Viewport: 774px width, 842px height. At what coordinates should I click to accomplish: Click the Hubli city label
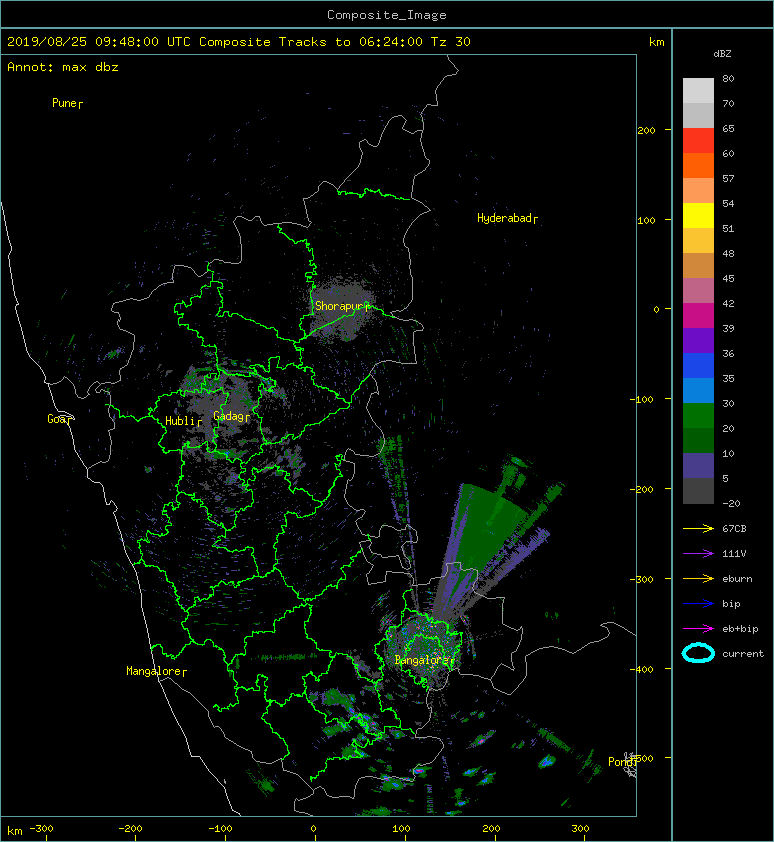(x=183, y=421)
